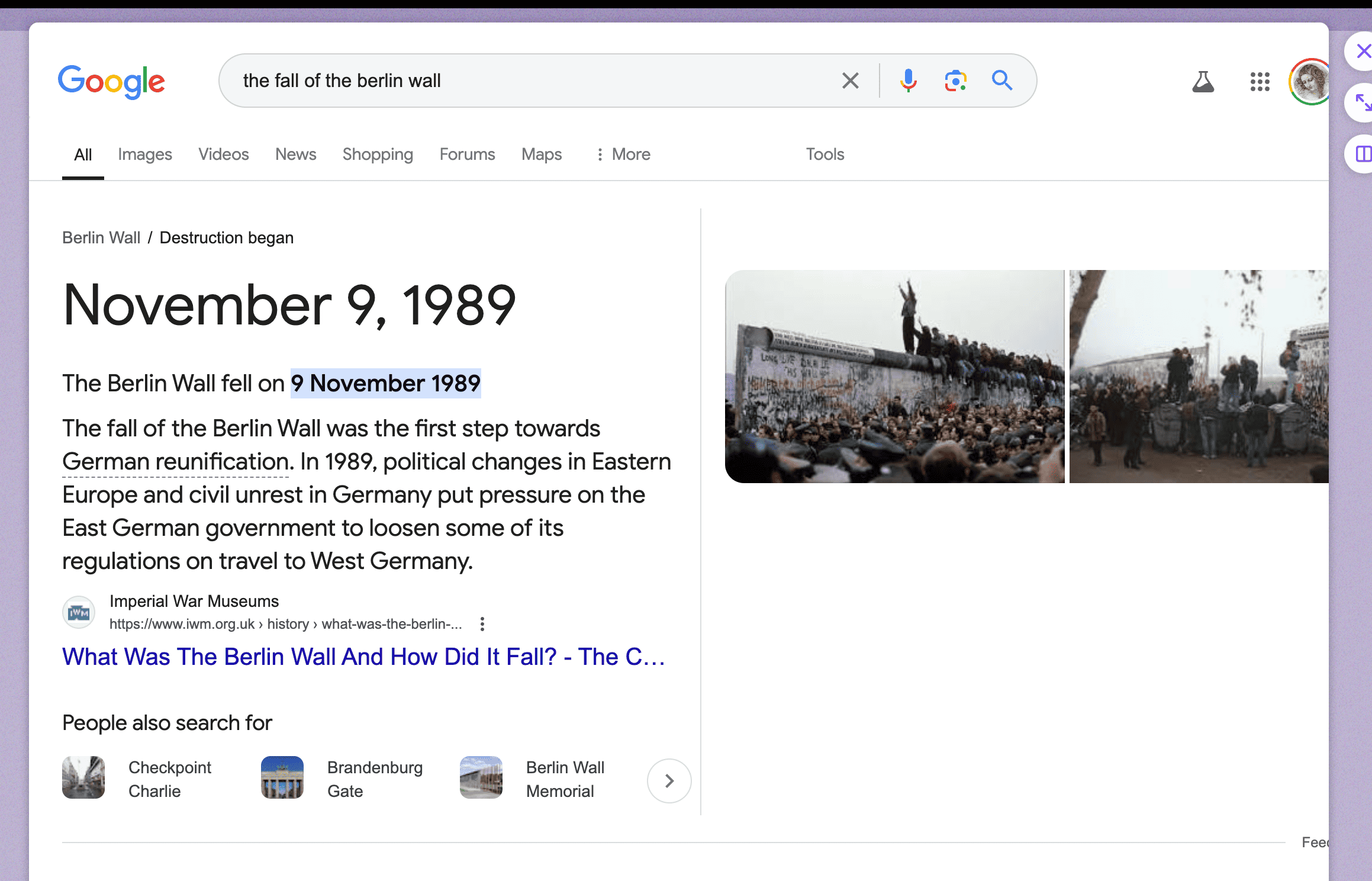Open three-dot options for Imperial War Museums result

click(x=482, y=624)
